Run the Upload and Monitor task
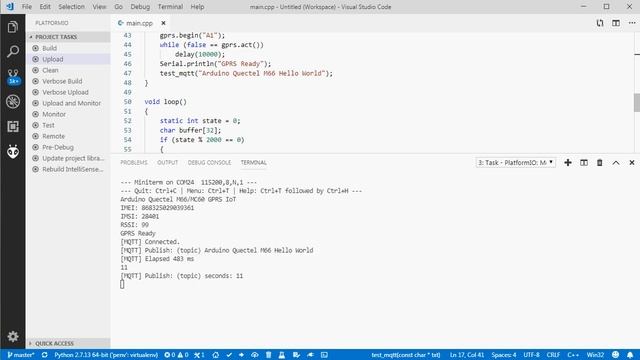 69,103
